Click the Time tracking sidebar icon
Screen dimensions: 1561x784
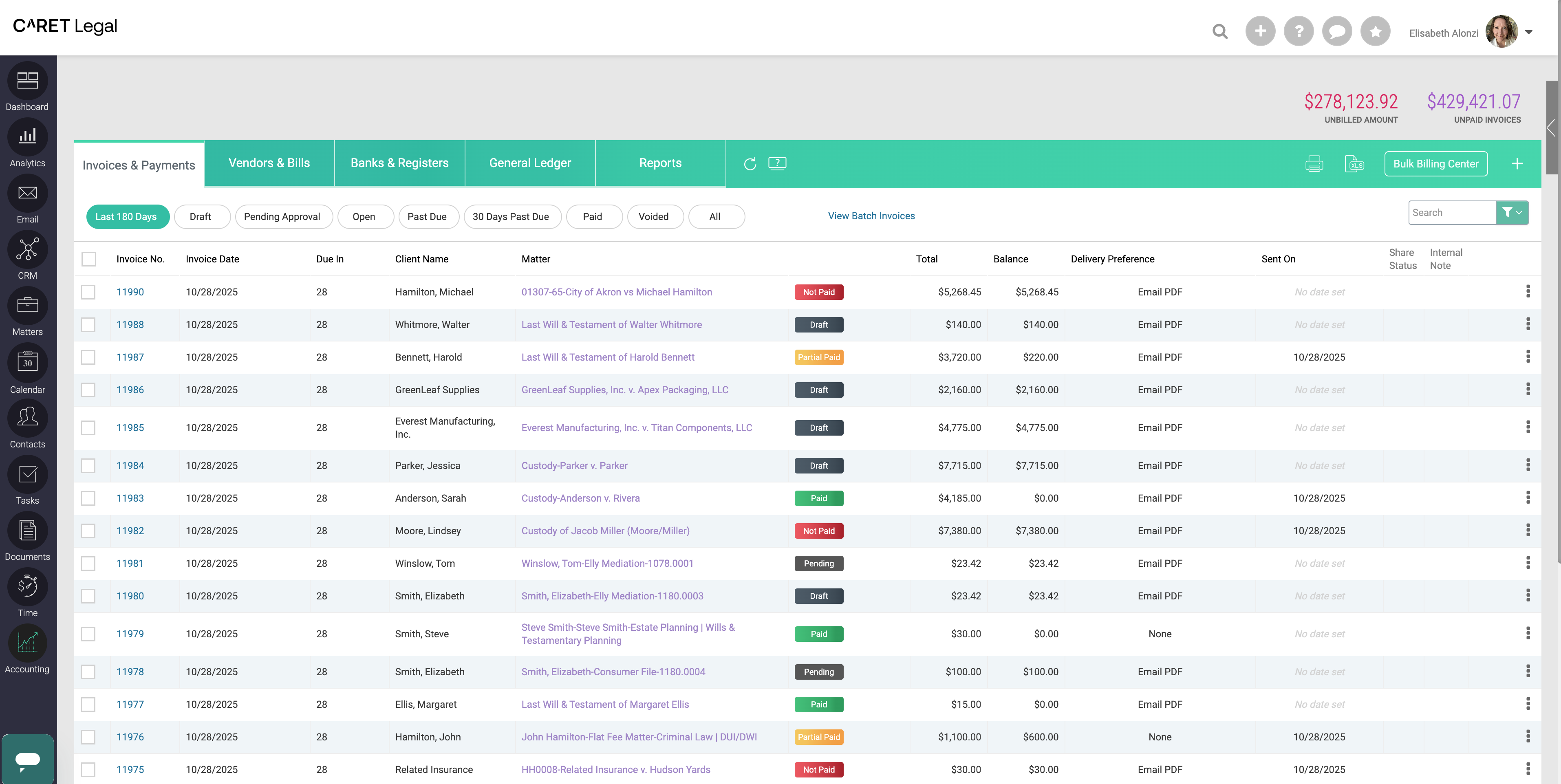[27, 586]
